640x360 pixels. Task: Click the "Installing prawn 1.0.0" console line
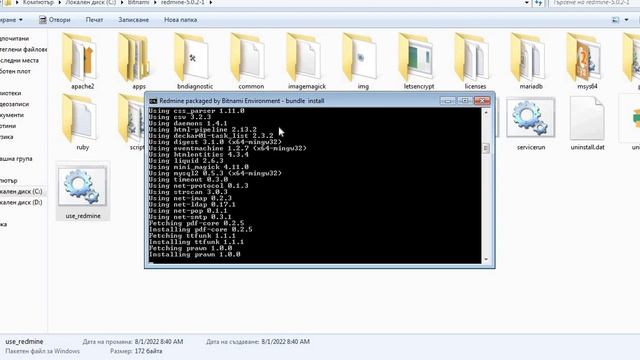click(x=195, y=255)
